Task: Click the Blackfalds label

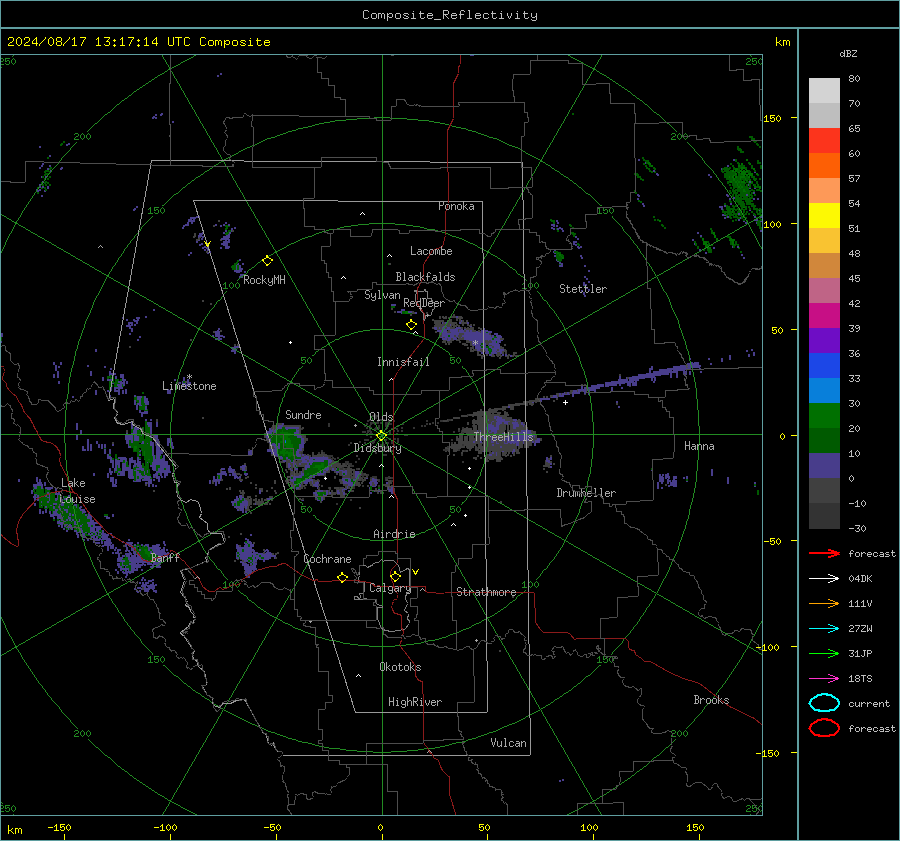Action: [x=425, y=277]
